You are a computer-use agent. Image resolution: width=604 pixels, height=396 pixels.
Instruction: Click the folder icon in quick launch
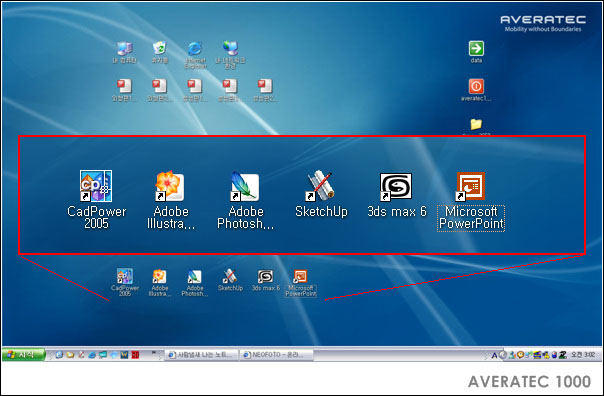(x=70, y=355)
